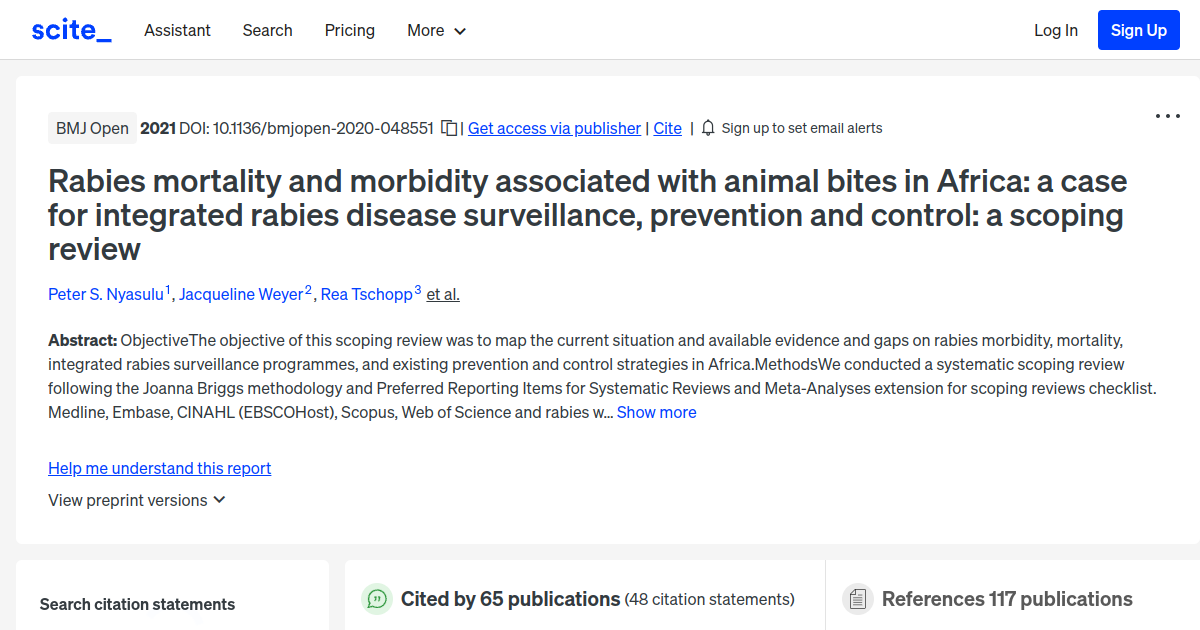This screenshot has width=1200, height=630.
Task: Open the Pricing page
Action: [349, 31]
